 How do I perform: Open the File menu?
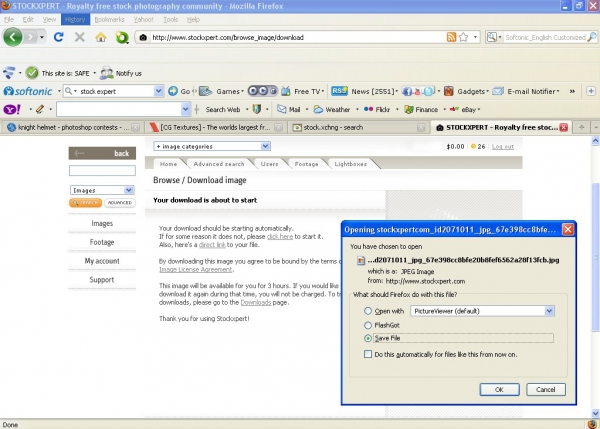tap(9, 19)
